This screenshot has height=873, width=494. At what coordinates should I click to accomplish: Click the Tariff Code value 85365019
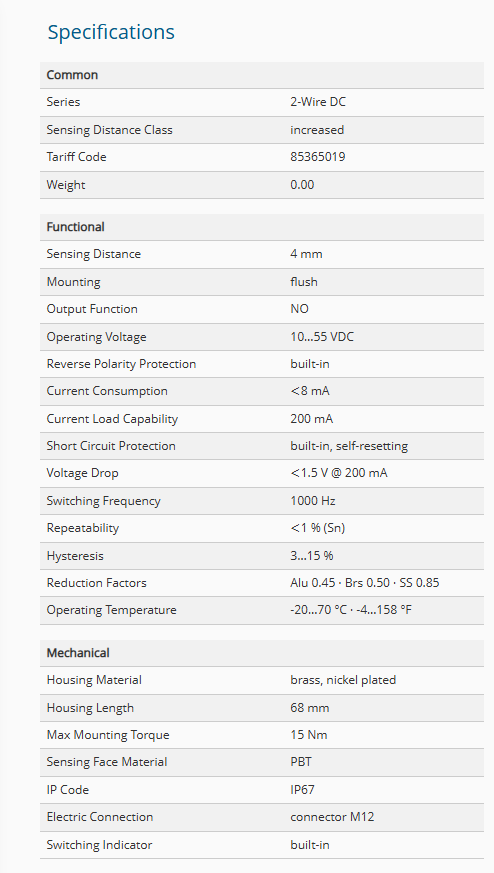pyautogui.click(x=317, y=156)
